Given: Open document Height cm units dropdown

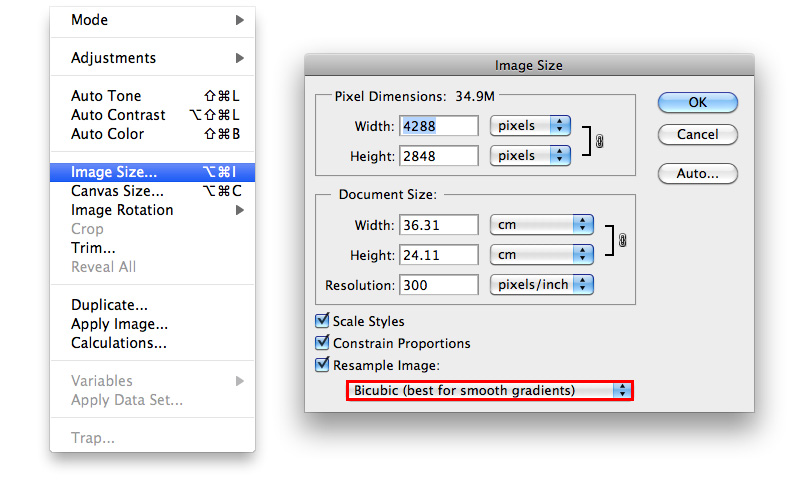Looking at the screenshot, I should (x=542, y=255).
